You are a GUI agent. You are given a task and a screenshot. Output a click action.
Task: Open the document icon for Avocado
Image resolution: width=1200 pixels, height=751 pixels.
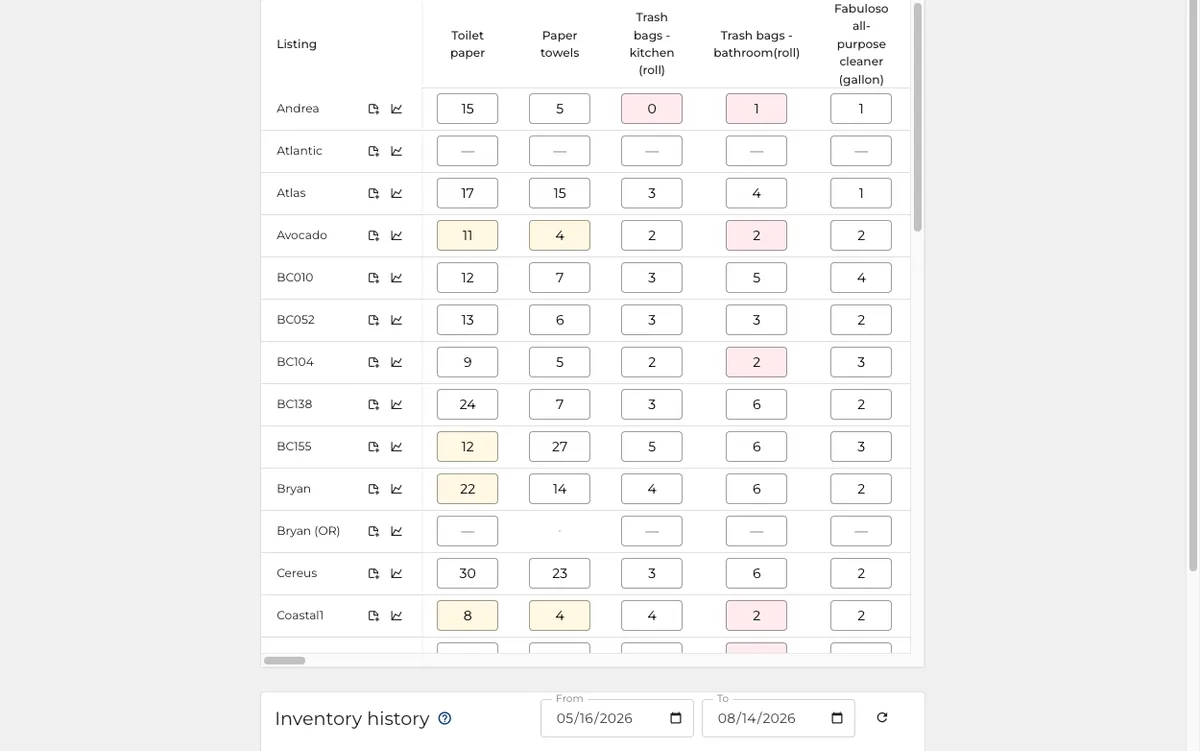373,236
